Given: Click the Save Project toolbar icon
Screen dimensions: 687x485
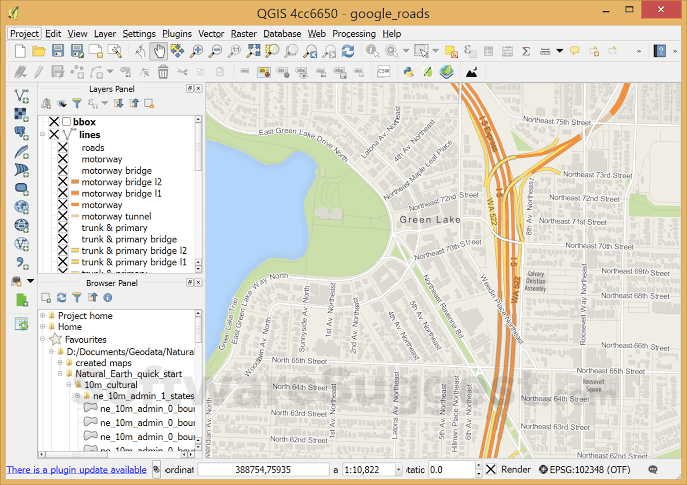Looking at the screenshot, I should click(x=58, y=51).
